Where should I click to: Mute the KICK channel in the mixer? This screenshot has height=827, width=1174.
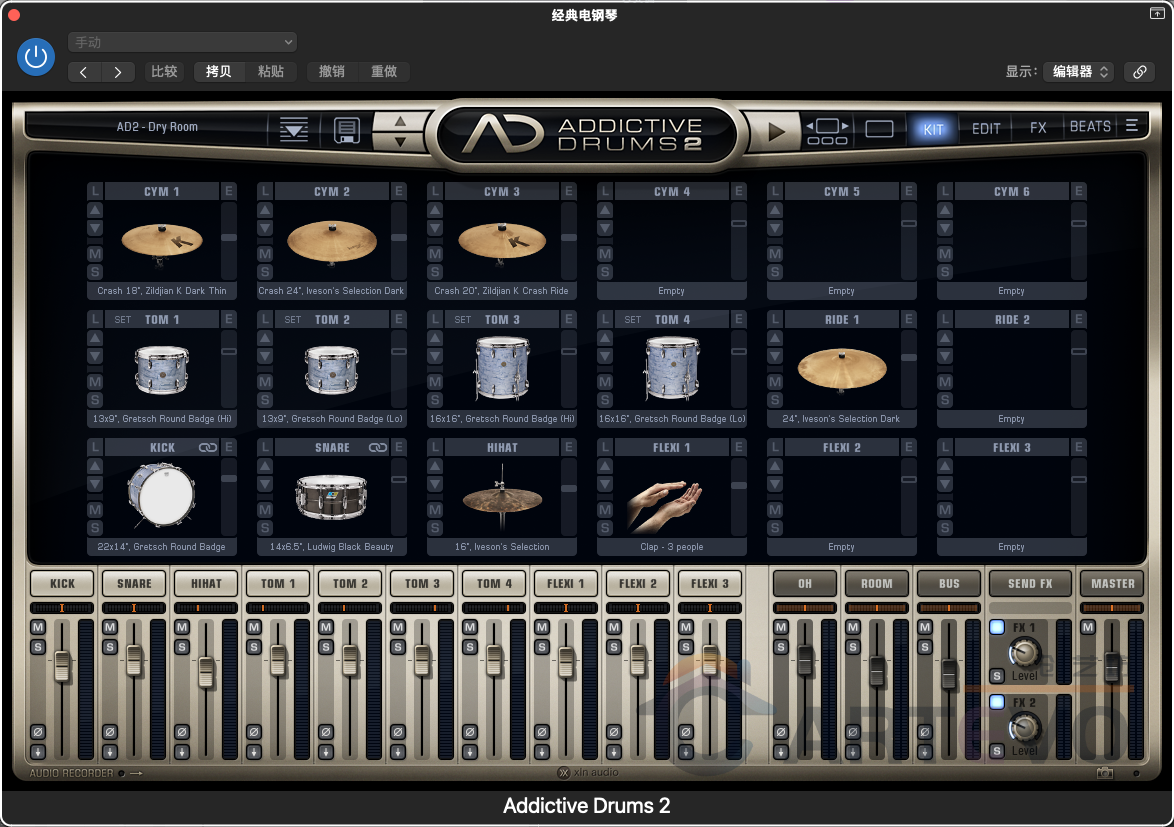pyautogui.click(x=38, y=628)
